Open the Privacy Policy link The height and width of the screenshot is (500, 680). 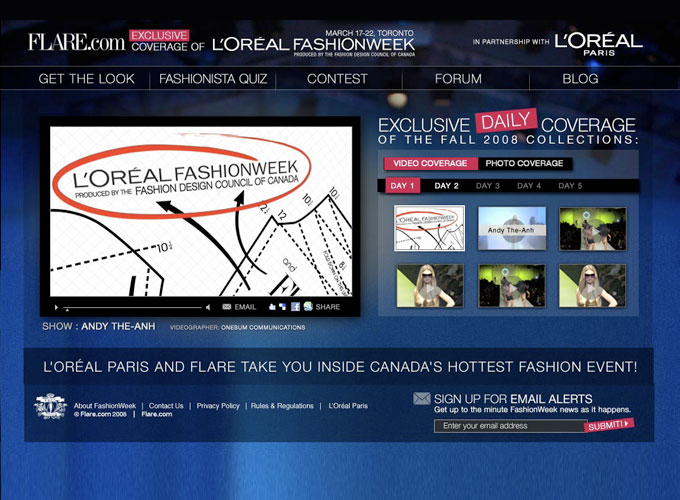pos(218,406)
